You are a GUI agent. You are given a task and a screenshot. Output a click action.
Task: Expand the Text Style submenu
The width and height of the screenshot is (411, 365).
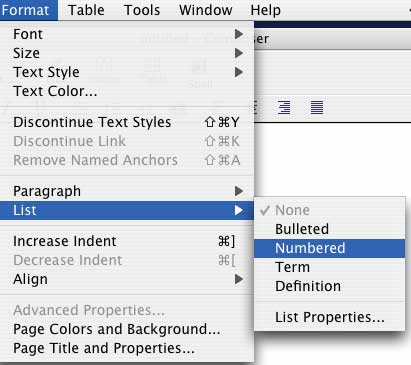(x=127, y=72)
